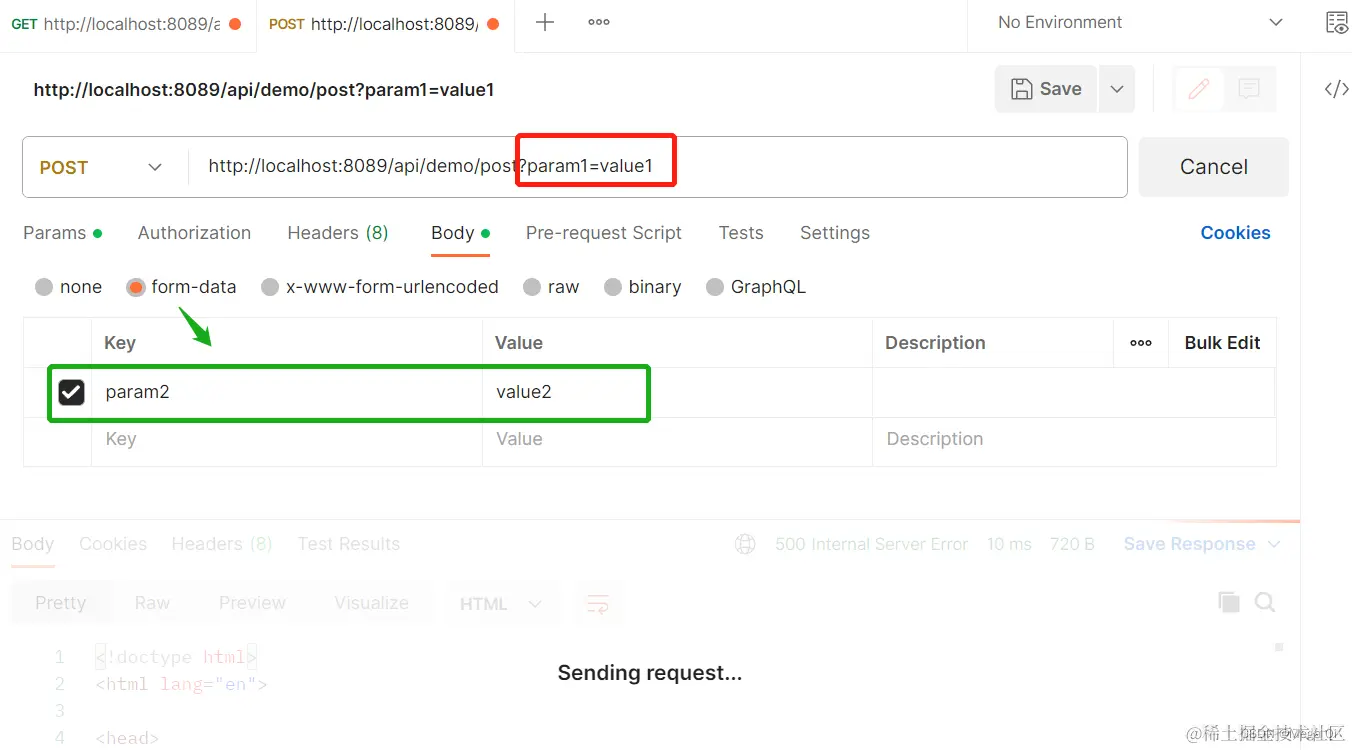Click the request title above URL bar

[264, 90]
